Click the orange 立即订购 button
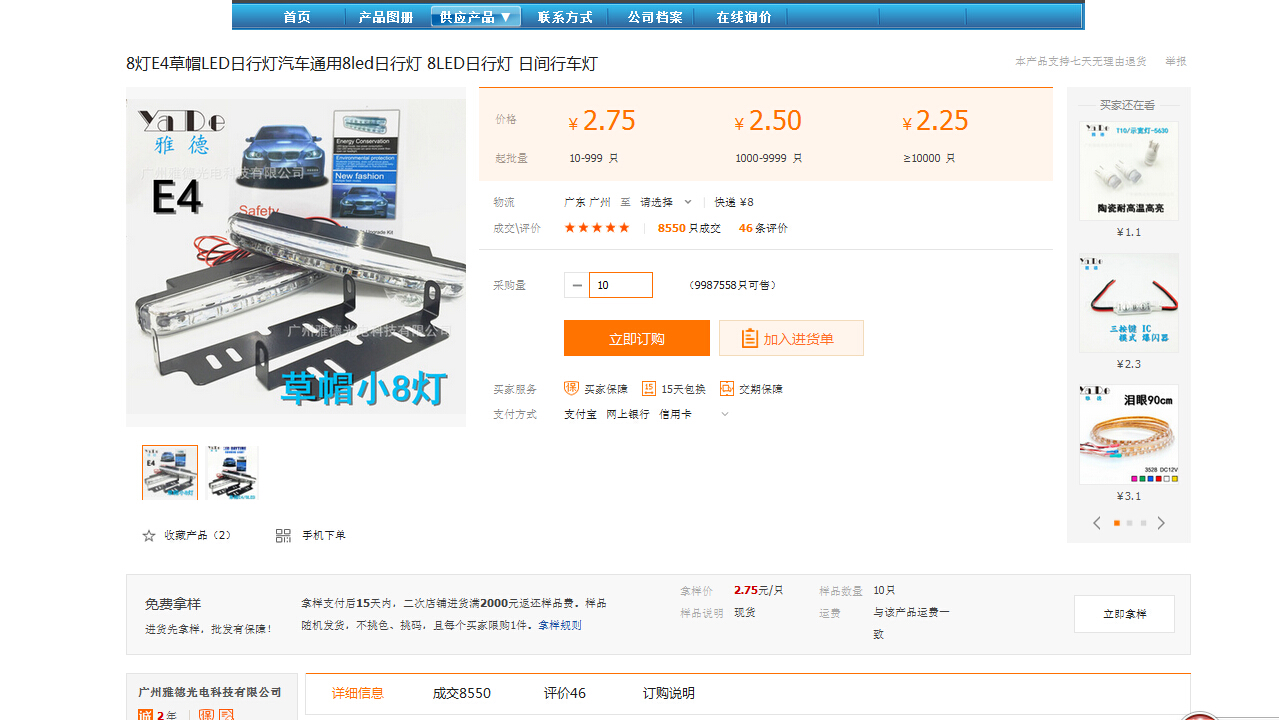Screen dimensions: 1279x720 pos(636,338)
